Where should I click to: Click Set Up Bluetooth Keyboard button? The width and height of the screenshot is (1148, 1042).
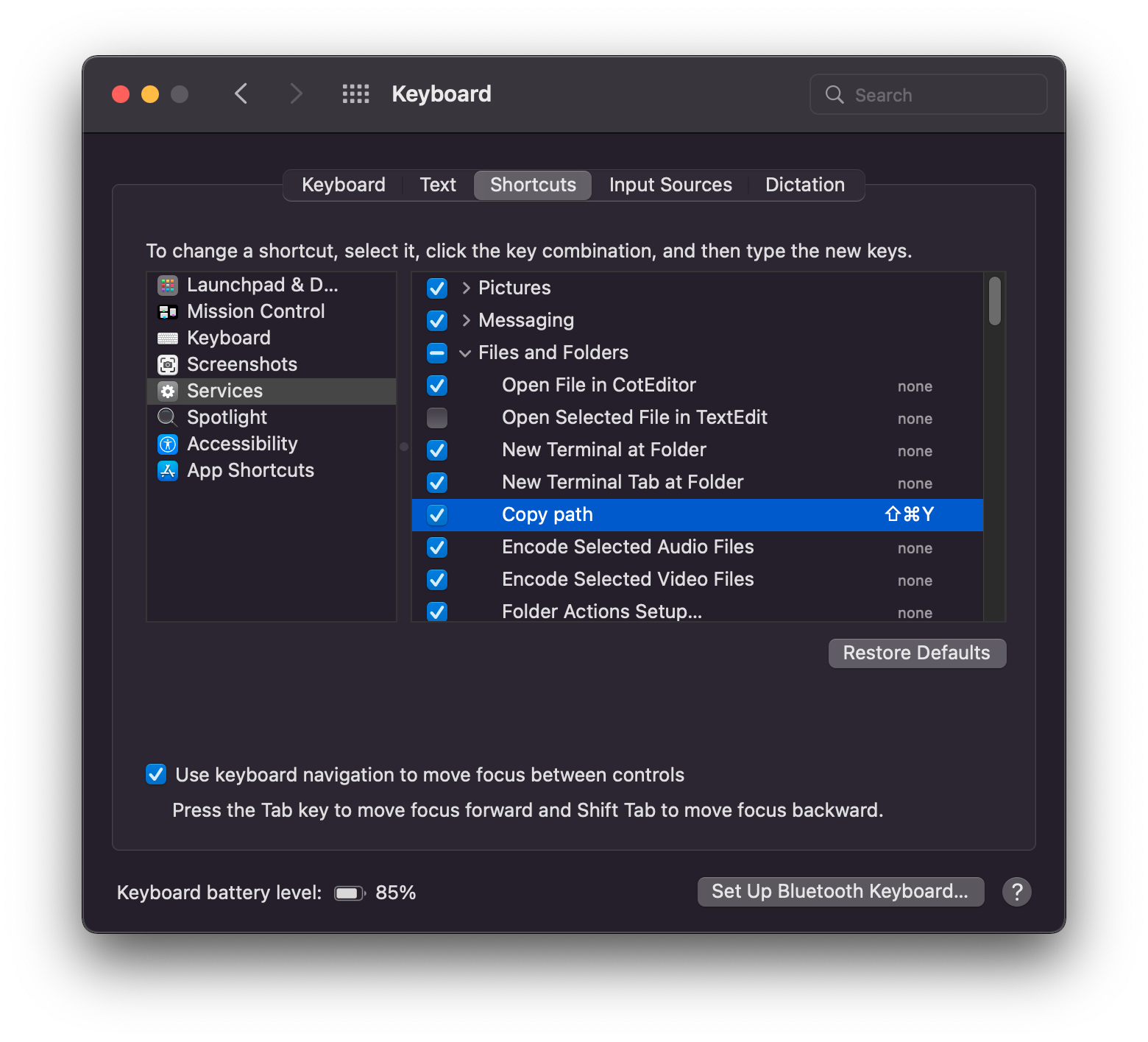click(x=840, y=892)
